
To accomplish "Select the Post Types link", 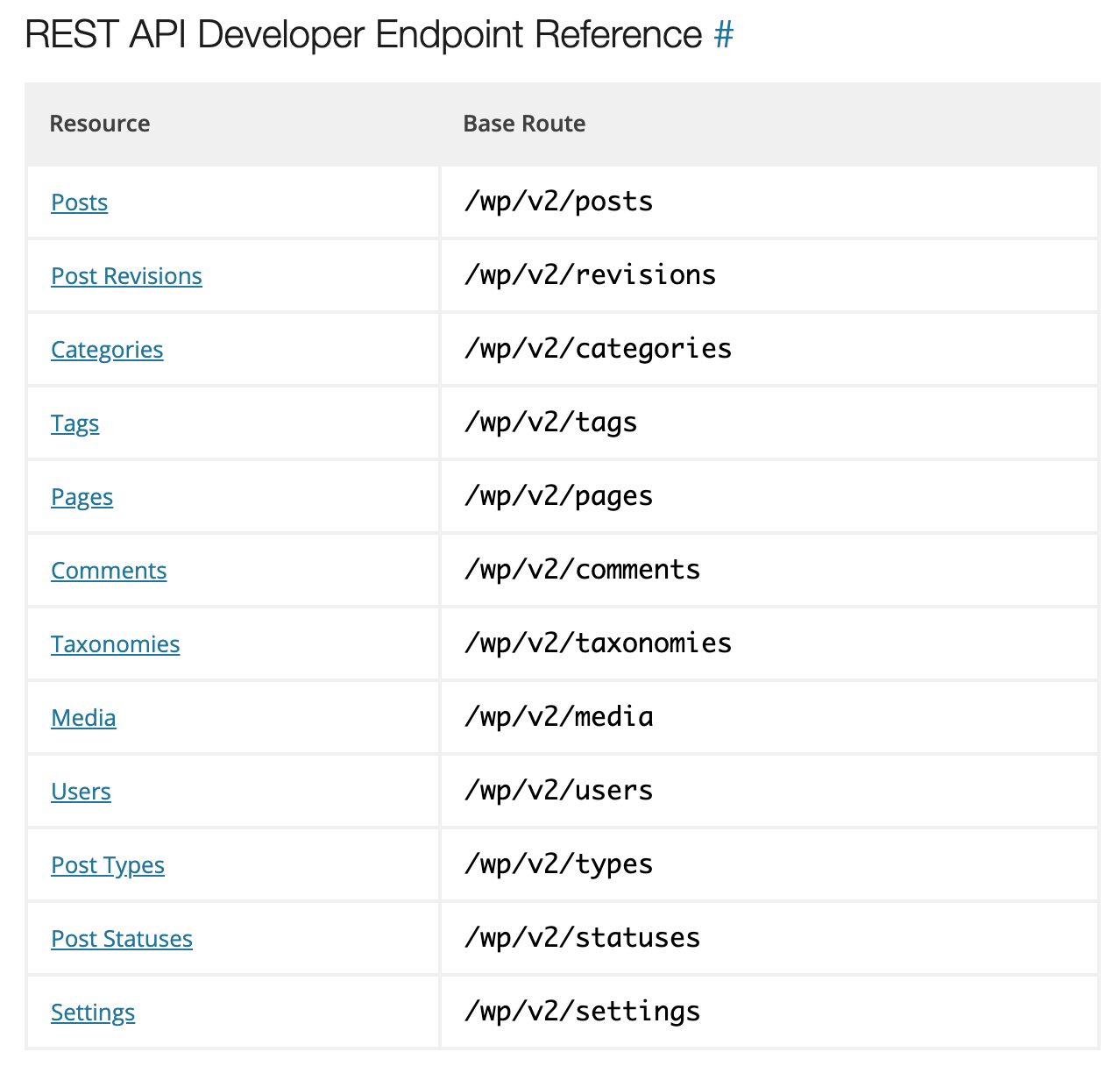I will (107, 864).
